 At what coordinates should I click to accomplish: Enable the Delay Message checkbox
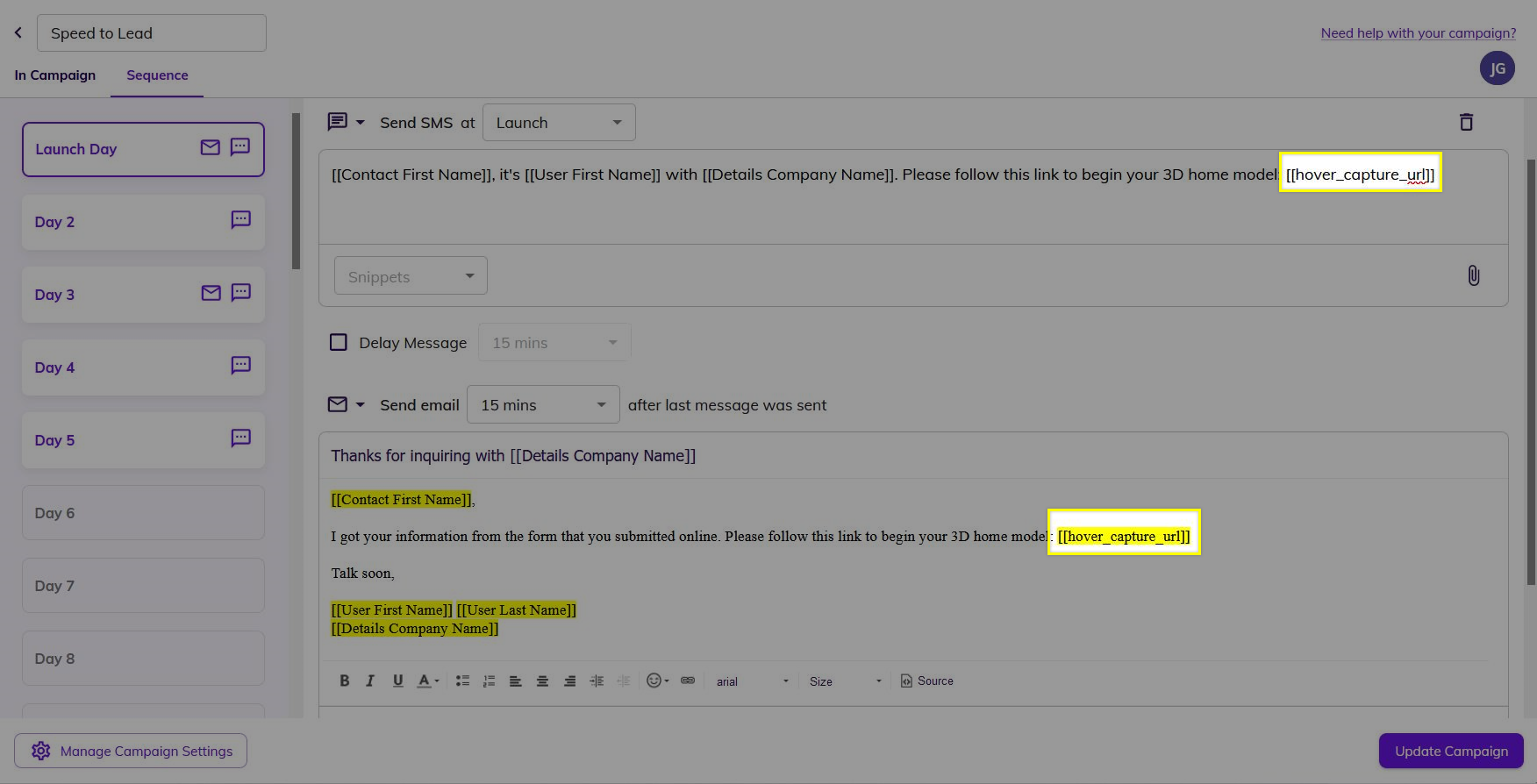[339, 342]
